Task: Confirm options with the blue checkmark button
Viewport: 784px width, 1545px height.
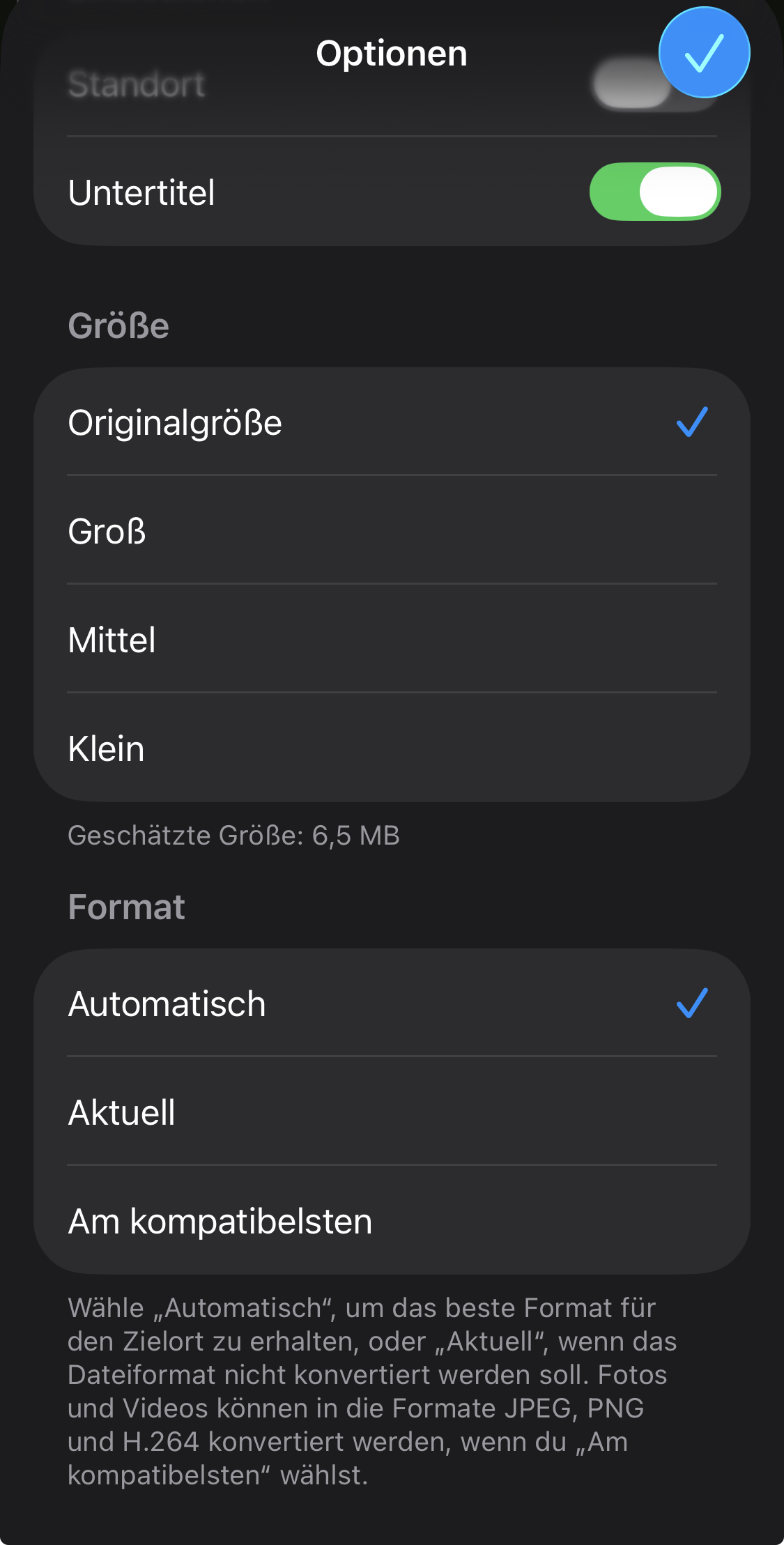Action: (704, 53)
